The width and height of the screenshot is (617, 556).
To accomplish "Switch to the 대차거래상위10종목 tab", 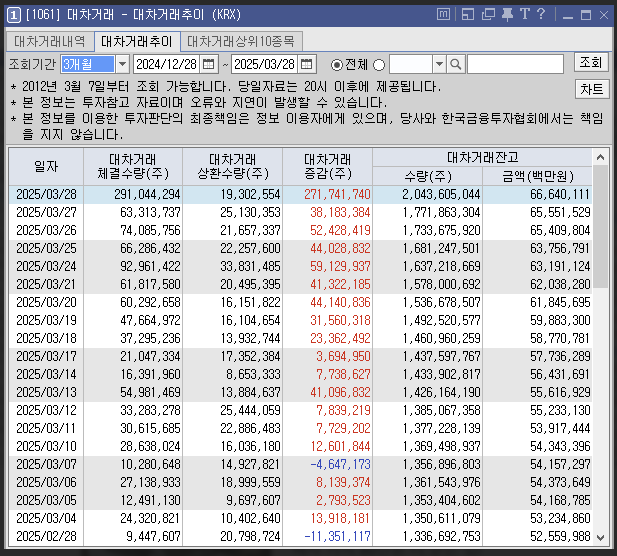I will tap(241, 41).
